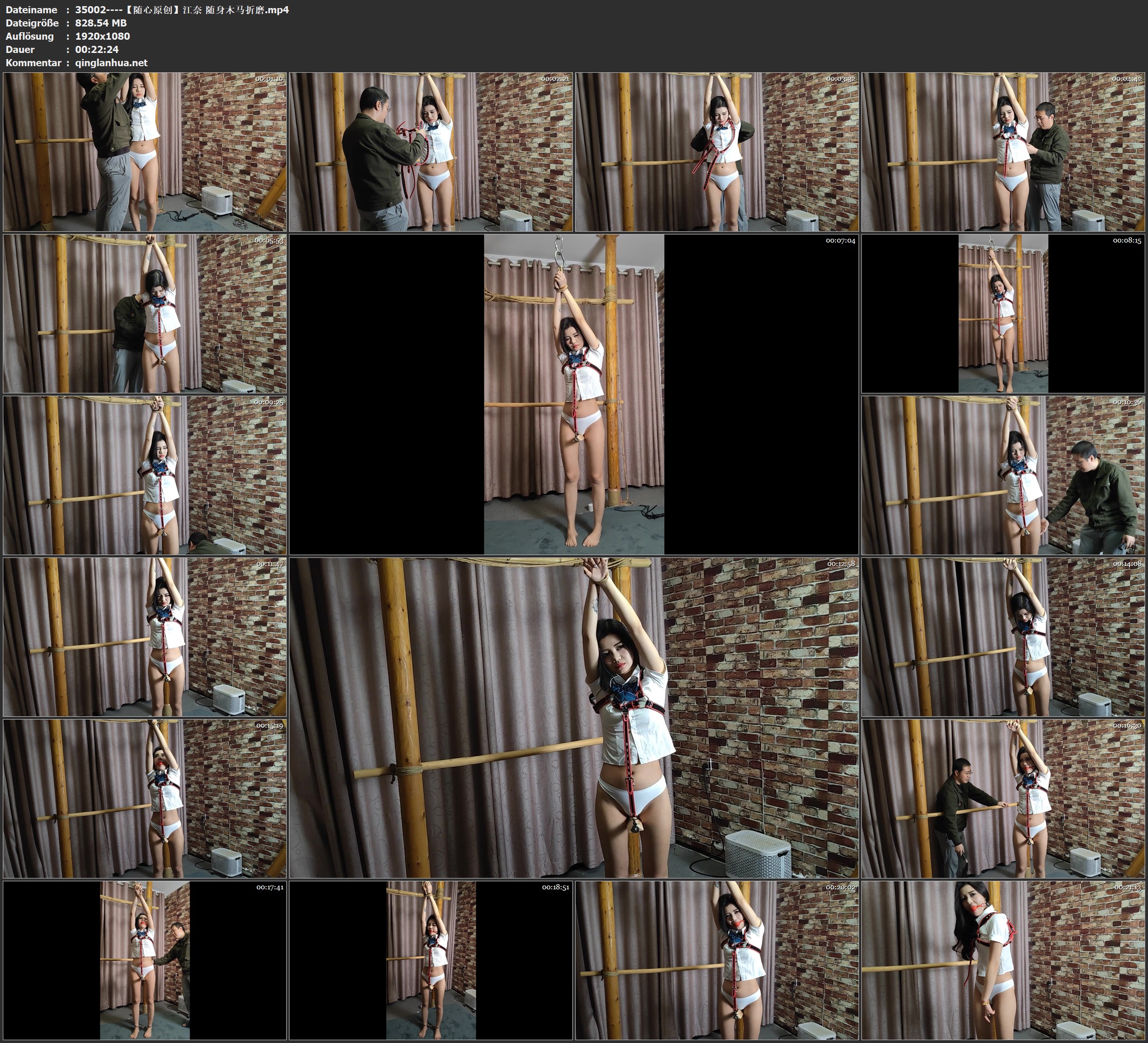The image size is (1148, 1043).
Task: Open the thumbnail stamped 00:18:51
Action: (431, 960)
